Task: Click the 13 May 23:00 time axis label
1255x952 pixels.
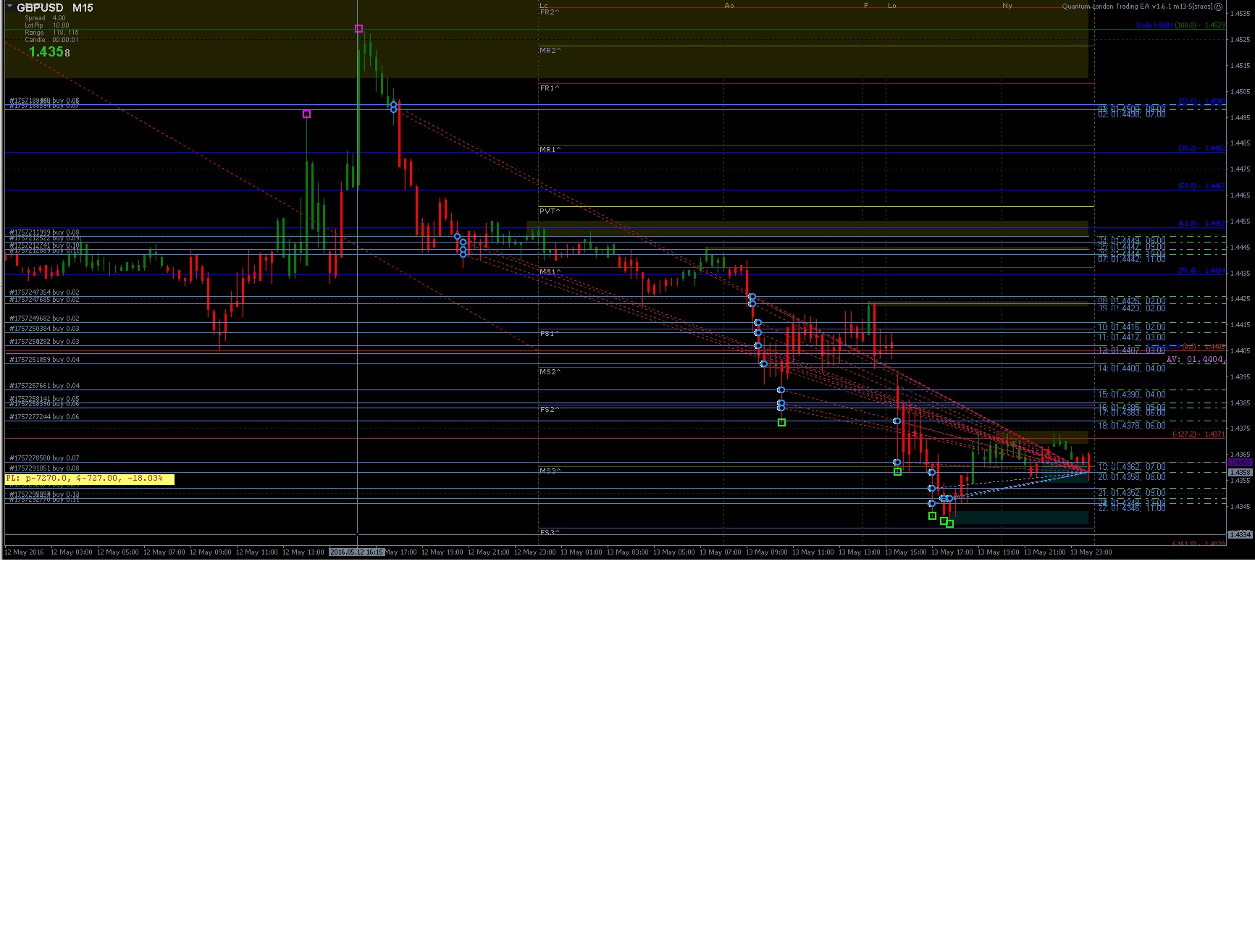Action: (1091, 552)
